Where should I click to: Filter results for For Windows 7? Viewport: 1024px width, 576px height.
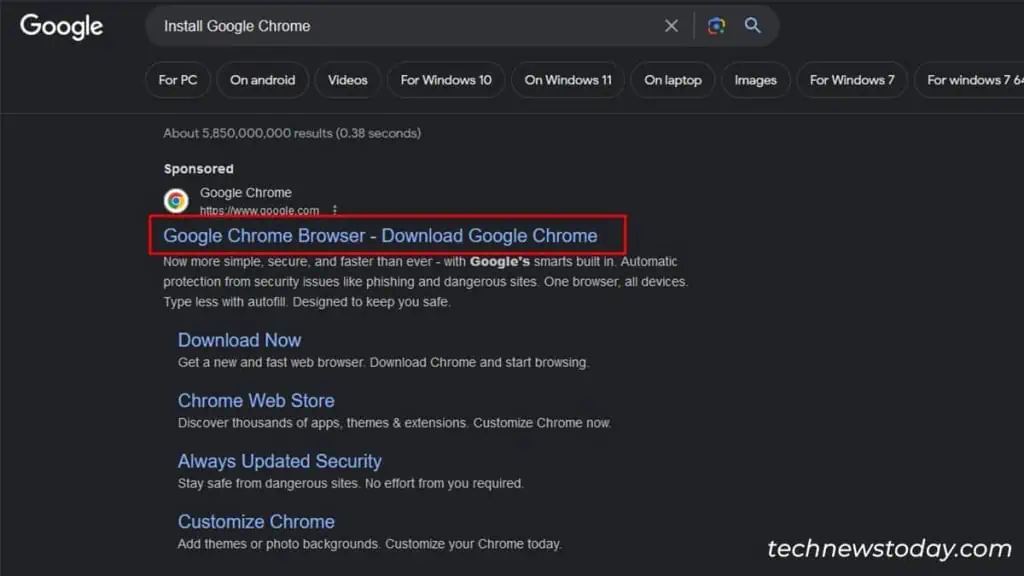[852, 79]
